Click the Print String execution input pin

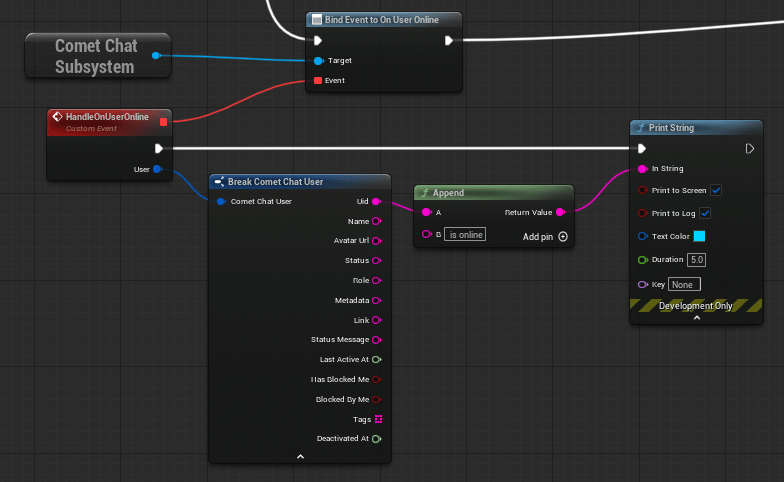(642, 148)
